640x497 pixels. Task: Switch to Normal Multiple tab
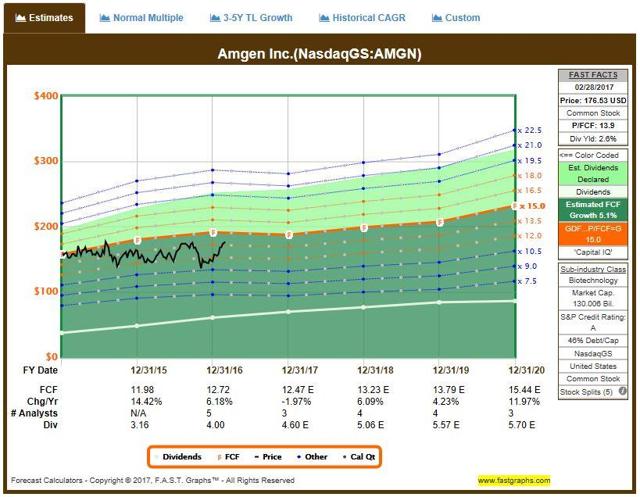[x=141, y=18]
